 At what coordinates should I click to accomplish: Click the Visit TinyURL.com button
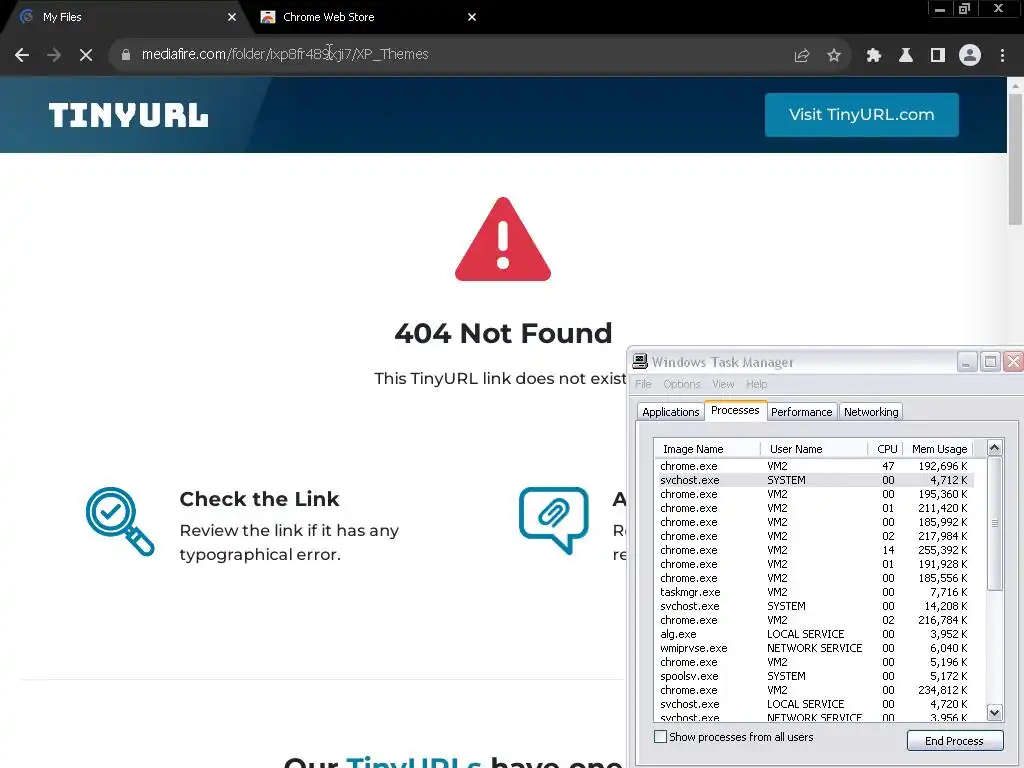point(861,115)
